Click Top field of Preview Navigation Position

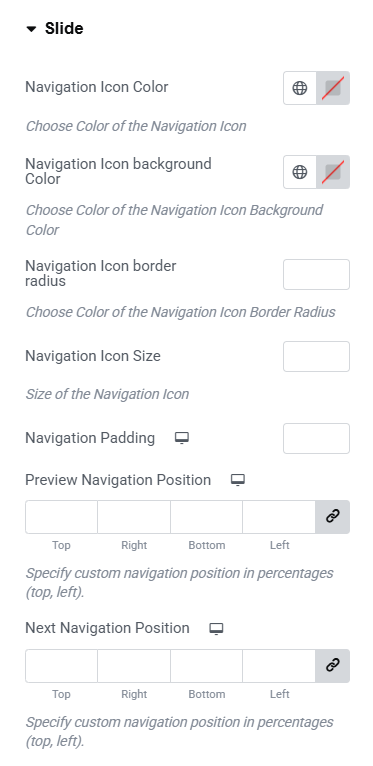tap(62, 516)
